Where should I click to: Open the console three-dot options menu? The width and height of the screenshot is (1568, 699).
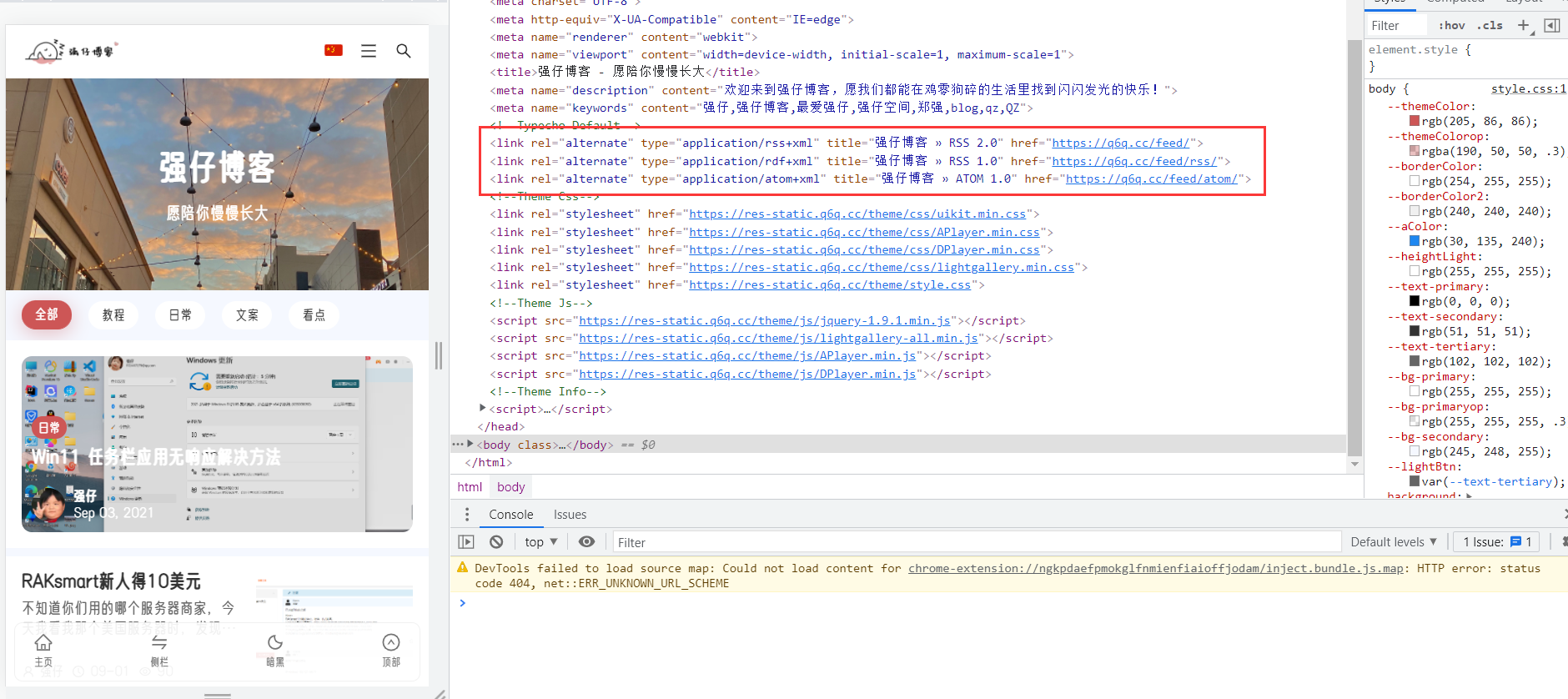coord(467,515)
